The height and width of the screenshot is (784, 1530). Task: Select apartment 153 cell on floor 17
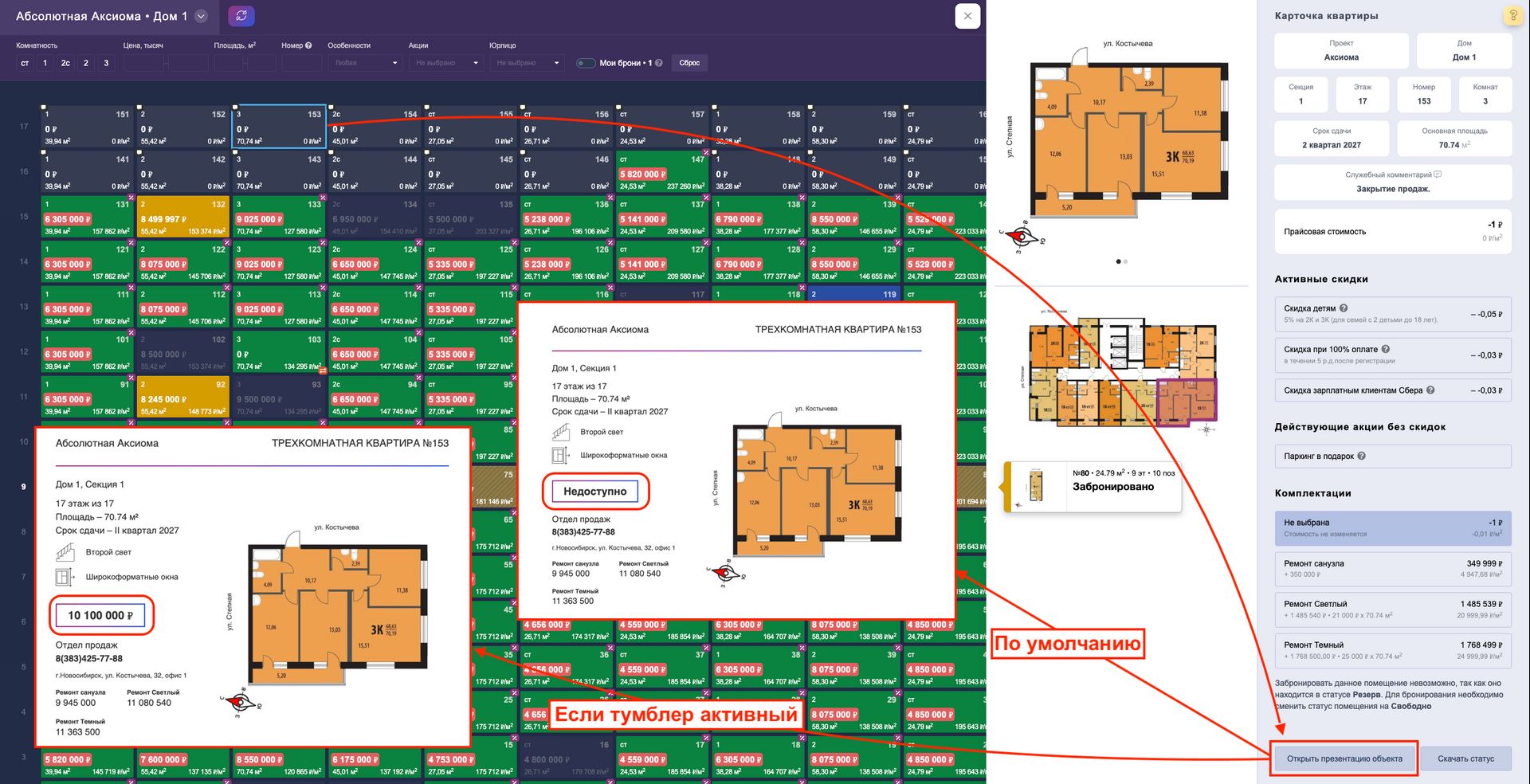point(279,126)
